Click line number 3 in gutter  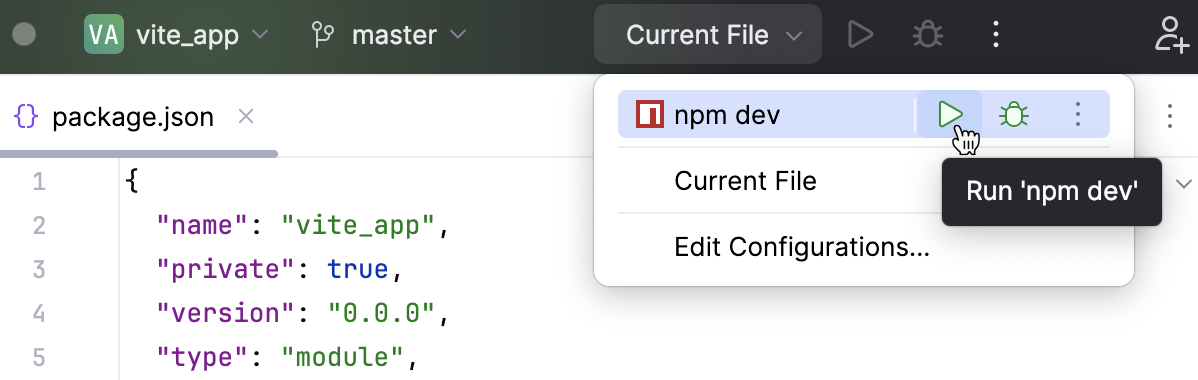(x=40, y=269)
